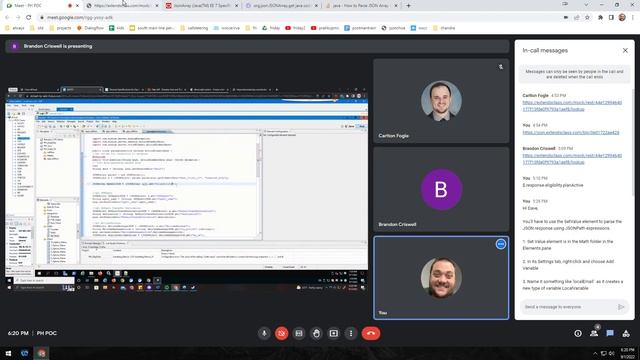Image resolution: width=640 pixels, height=360 pixels.
Task: Reload the Meet page
Action: [x=29, y=18]
